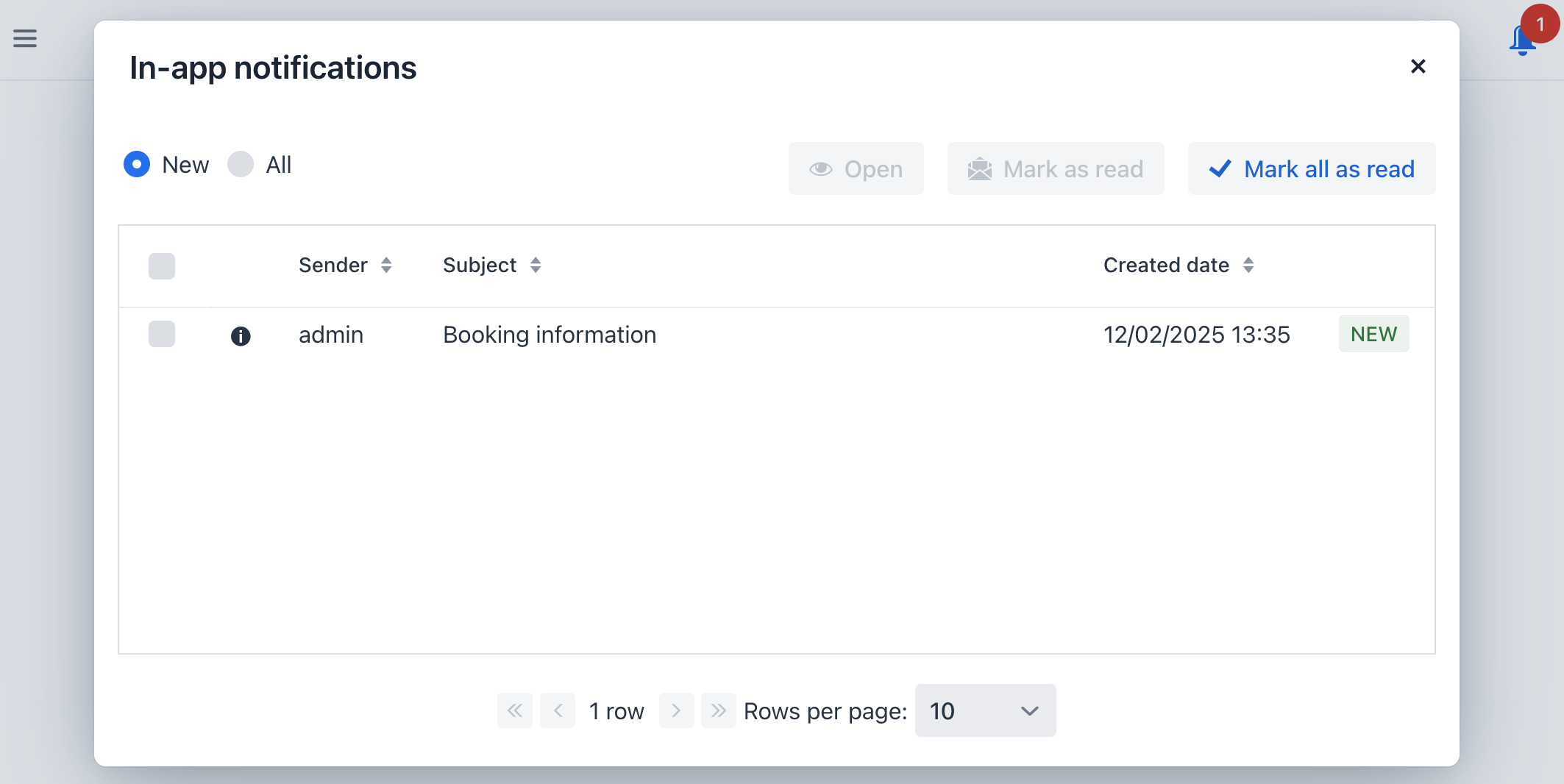Select the New radio filter
1564x784 pixels.
138,164
